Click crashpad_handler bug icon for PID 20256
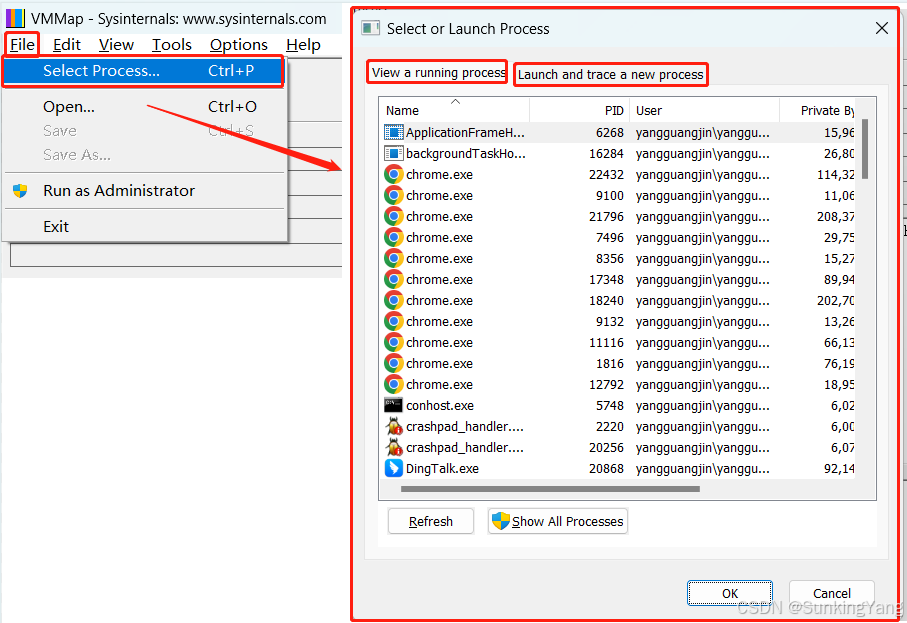907x623 pixels. coord(394,448)
